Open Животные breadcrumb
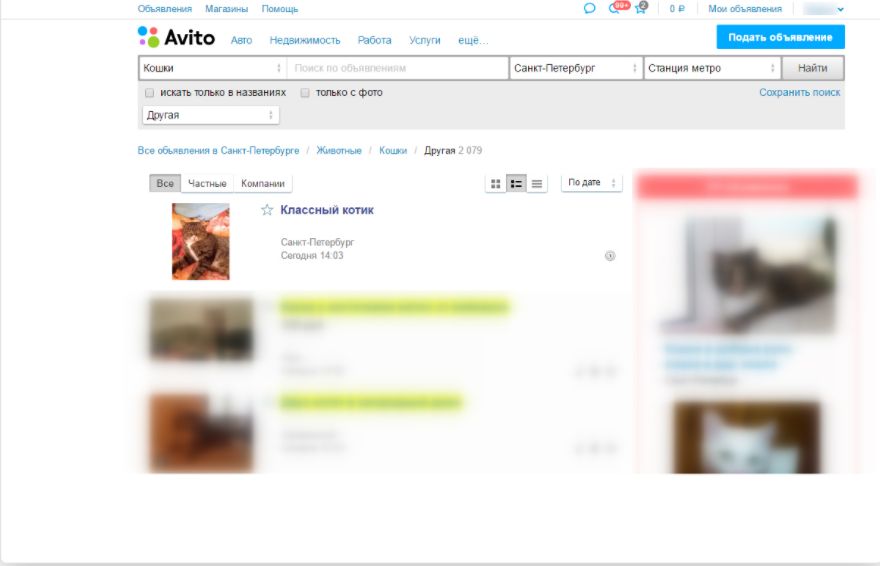 (339, 150)
